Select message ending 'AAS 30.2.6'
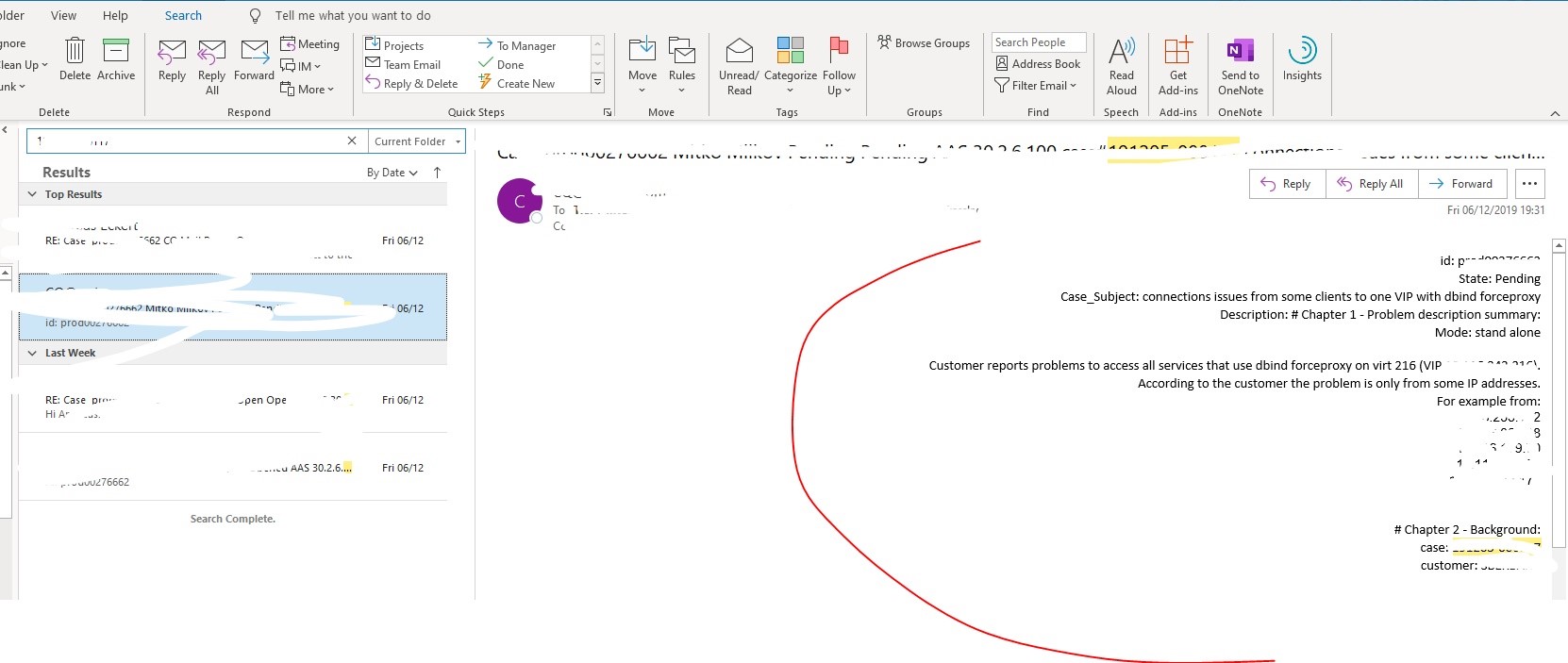Image resolution: width=1568 pixels, height=663 pixels. [x=233, y=467]
